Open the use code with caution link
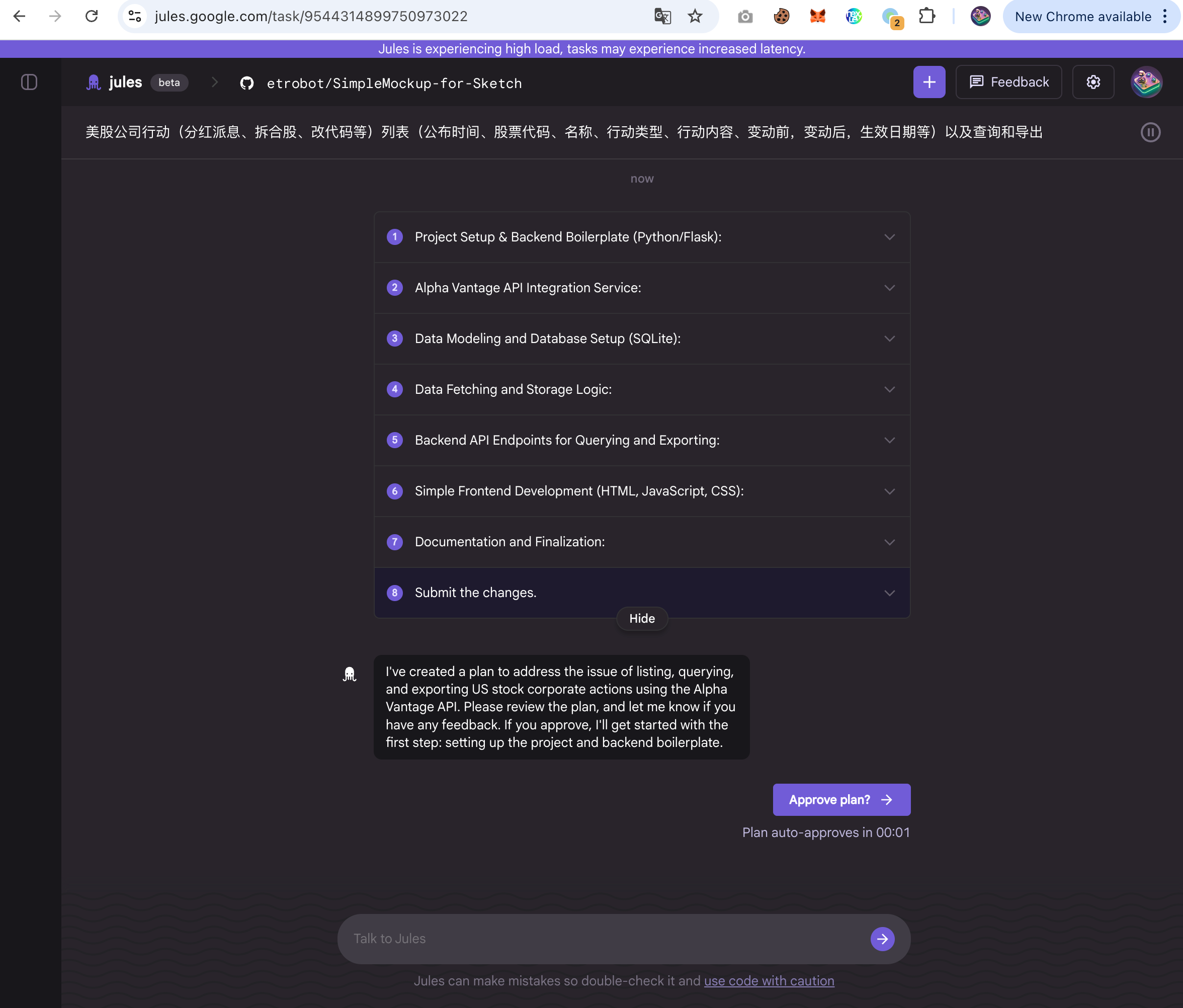Screen dimensions: 1183x1008 click(x=769, y=981)
